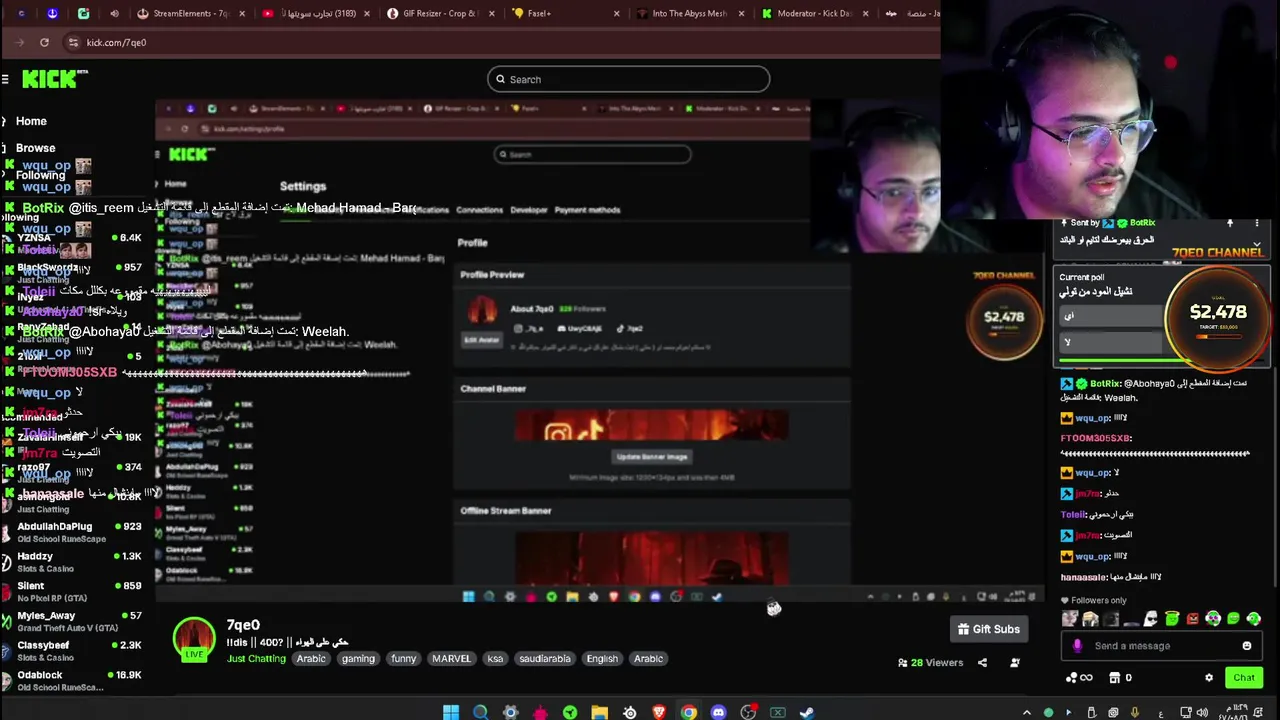Select the saudiarabia tag
This screenshot has height=720, width=1280.
(x=545, y=658)
